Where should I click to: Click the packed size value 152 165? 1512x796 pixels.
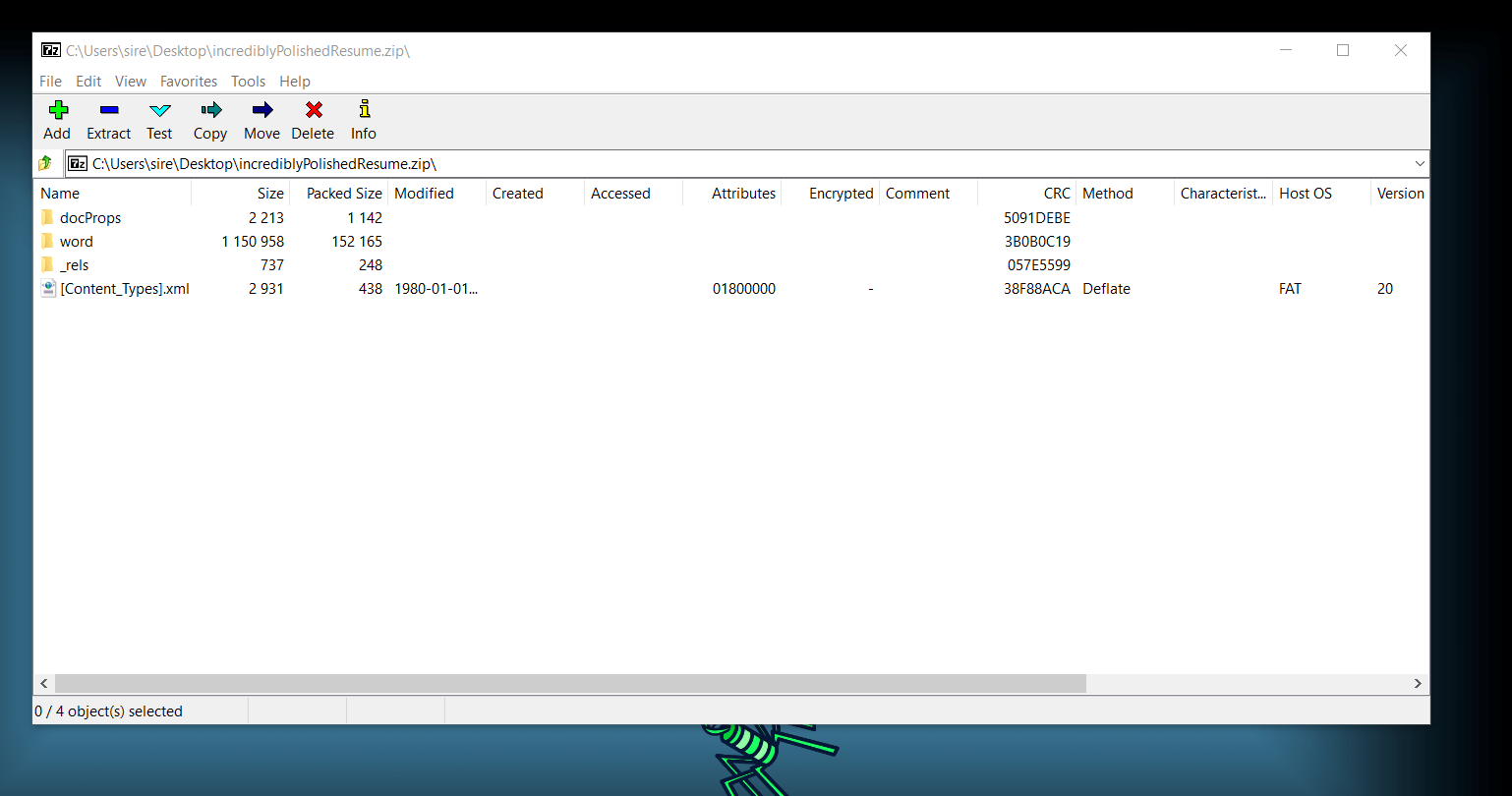pos(357,242)
